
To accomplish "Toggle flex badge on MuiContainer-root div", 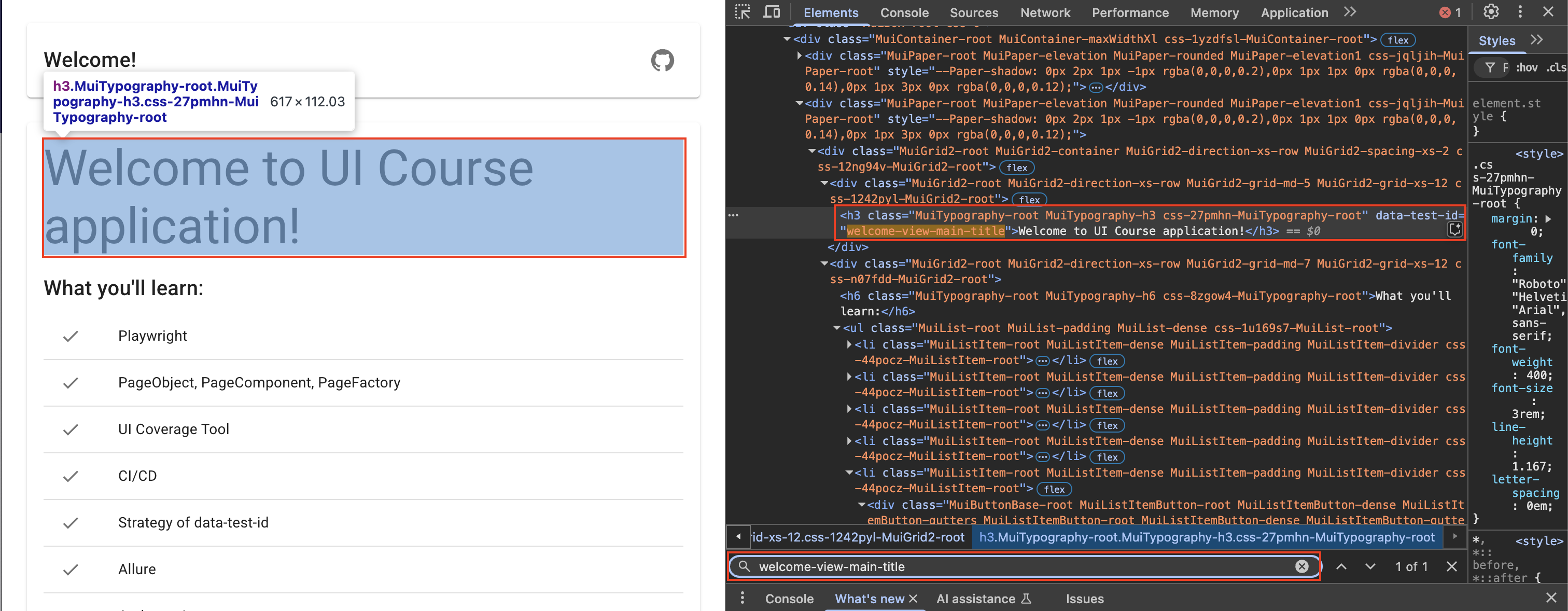I will [x=1398, y=40].
